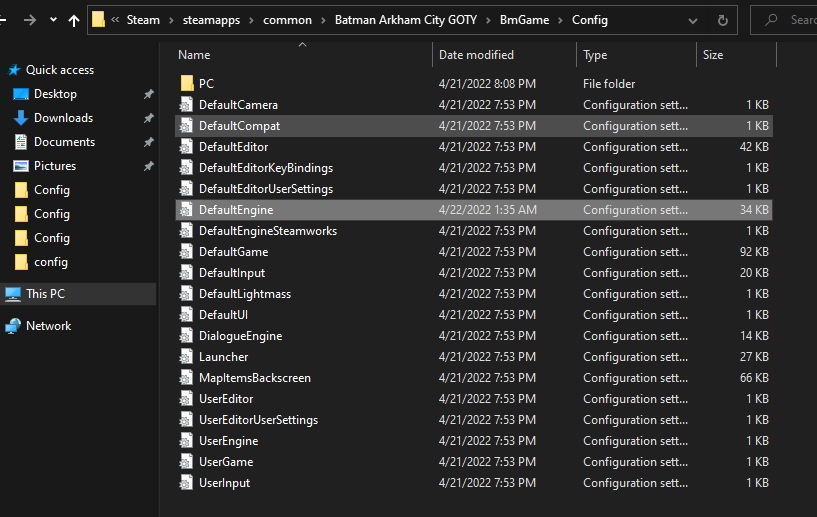
Task: Select the PC folder icon
Action: [186, 84]
